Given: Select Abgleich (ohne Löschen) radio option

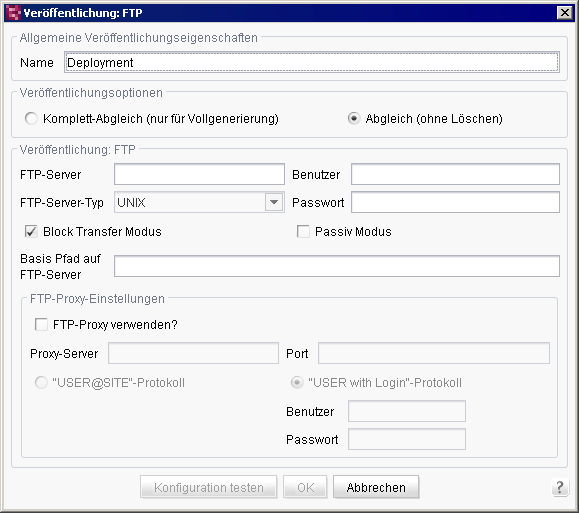Looking at the screenshot, I should [354, 119].
